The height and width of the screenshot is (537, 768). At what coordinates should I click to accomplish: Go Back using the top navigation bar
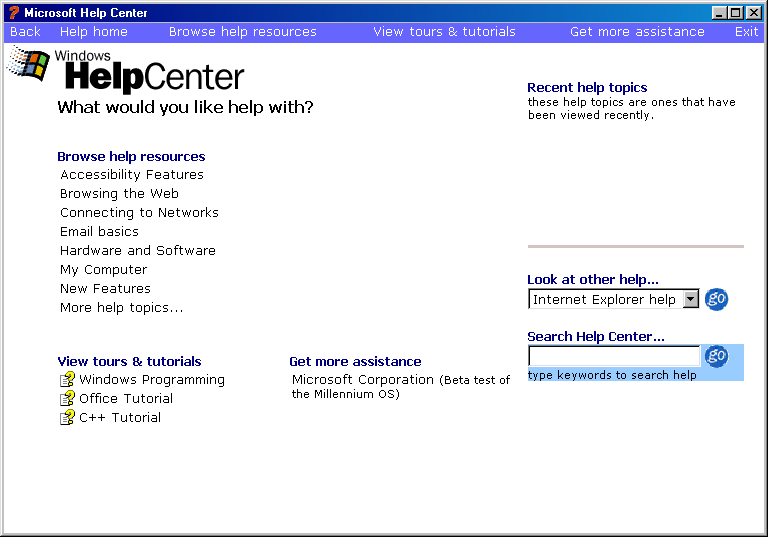25,32
